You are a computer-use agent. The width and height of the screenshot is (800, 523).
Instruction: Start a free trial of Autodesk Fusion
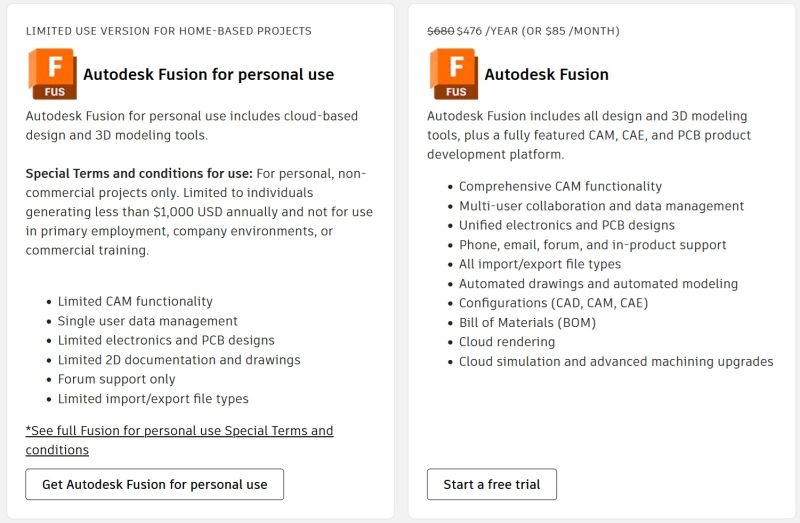[491, 485]
